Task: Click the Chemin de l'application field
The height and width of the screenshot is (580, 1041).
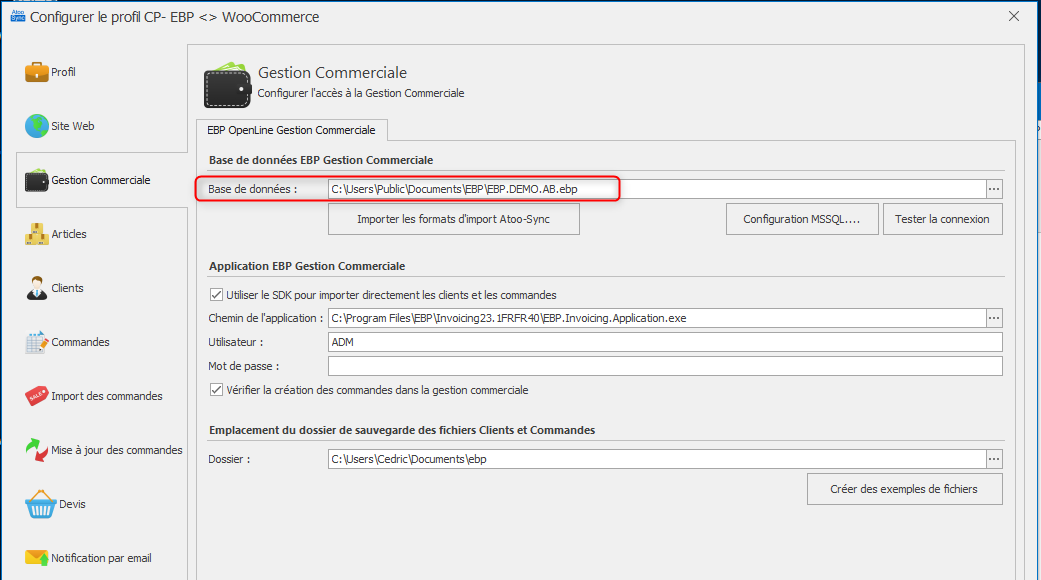Action: 657,318
